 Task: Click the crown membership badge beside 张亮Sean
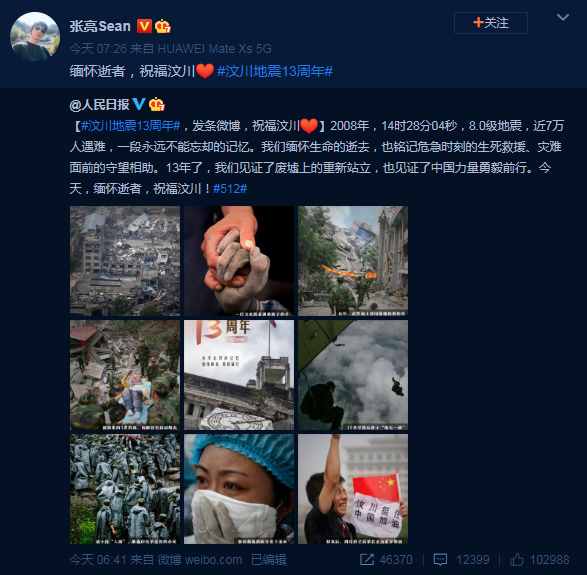pos(162,26)
